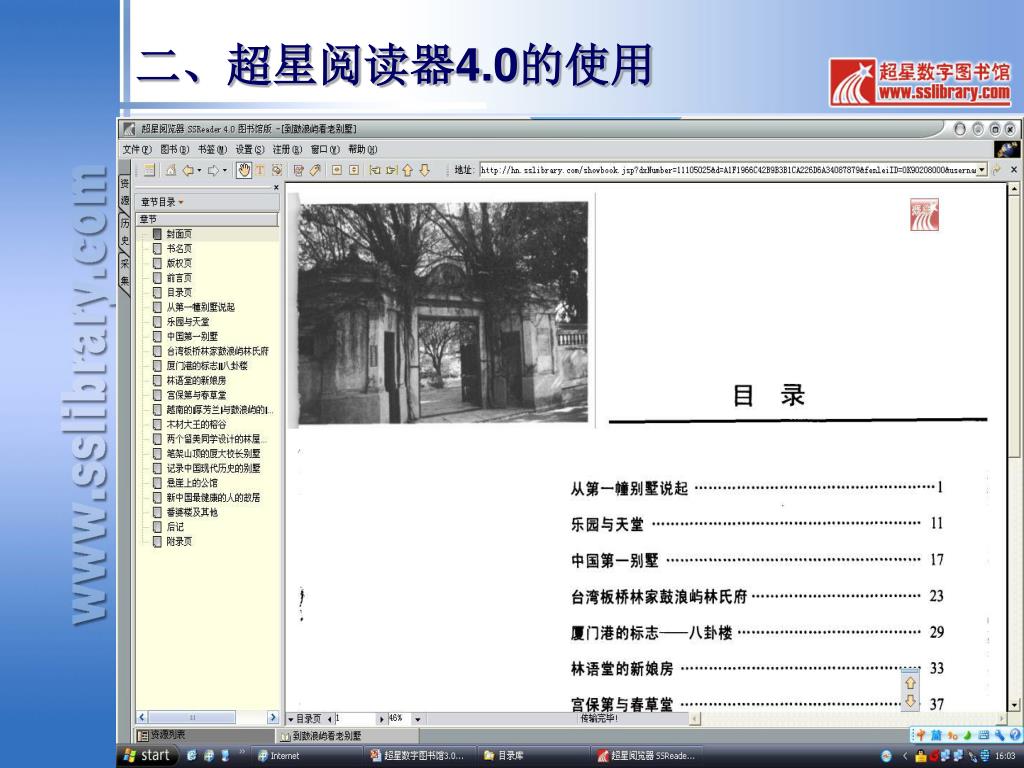Viewport: 1024px width, 768px height.
Task: Step to next page number arrow
Action: (382, 719)
